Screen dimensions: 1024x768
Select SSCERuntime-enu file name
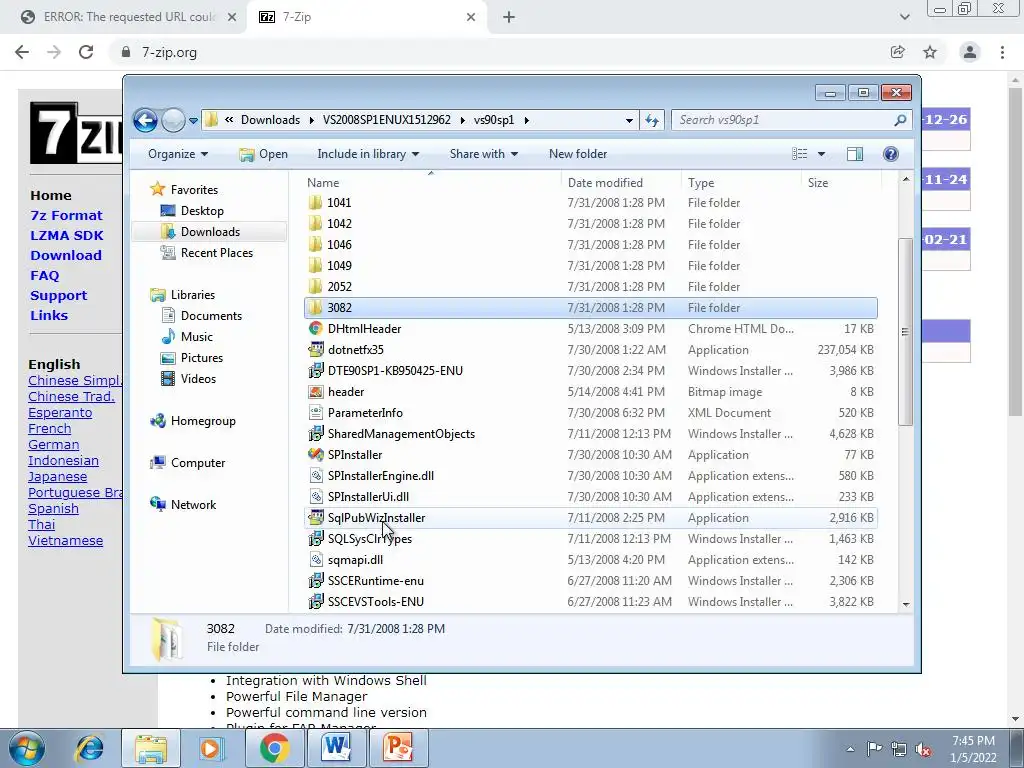tap(376, 581)
